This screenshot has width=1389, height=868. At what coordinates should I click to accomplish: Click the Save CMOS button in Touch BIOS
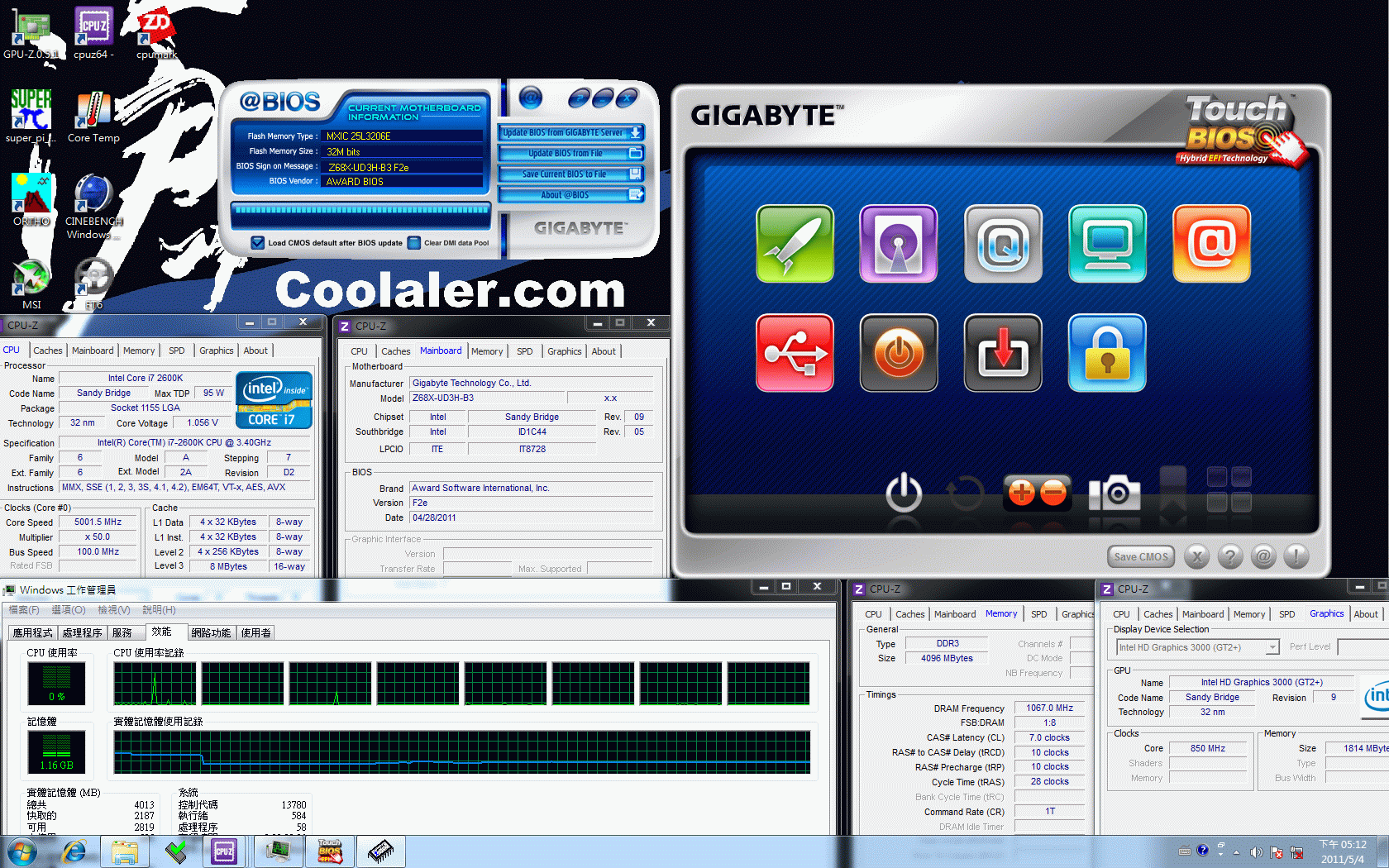pyautogui.click(x=1141, y=557)
